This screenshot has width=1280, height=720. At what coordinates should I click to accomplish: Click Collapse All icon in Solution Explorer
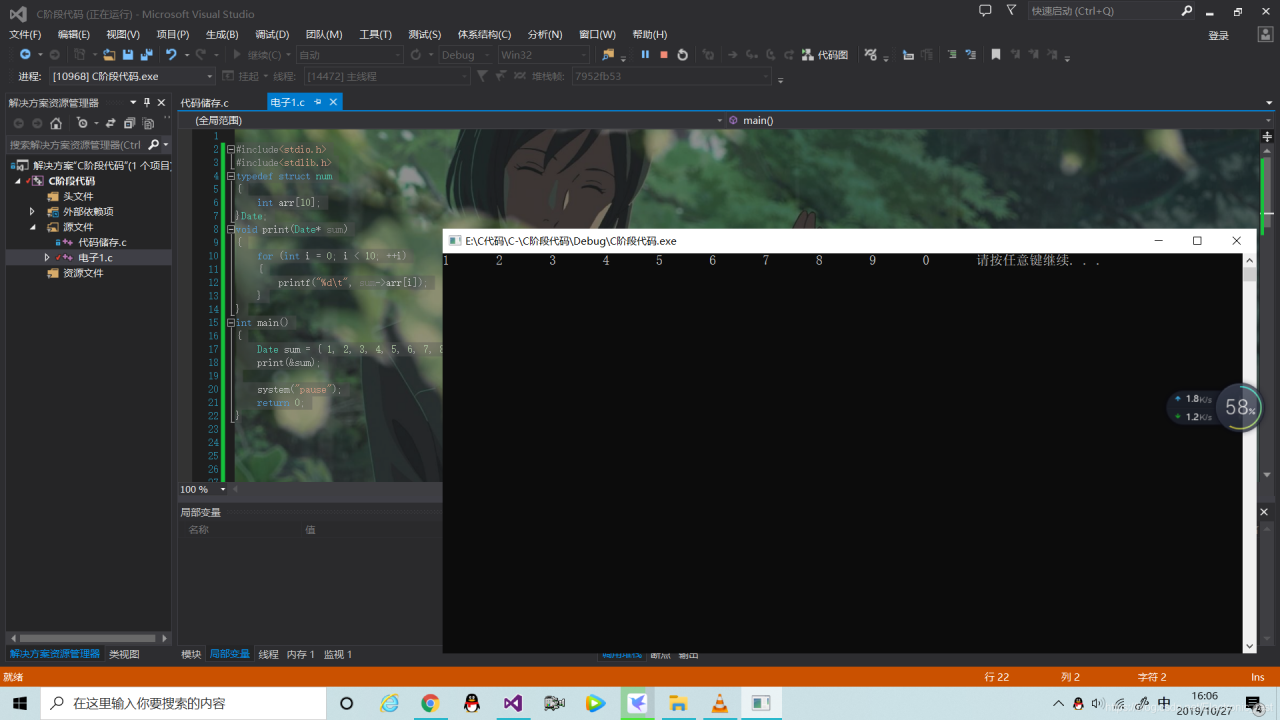(128, 124)
